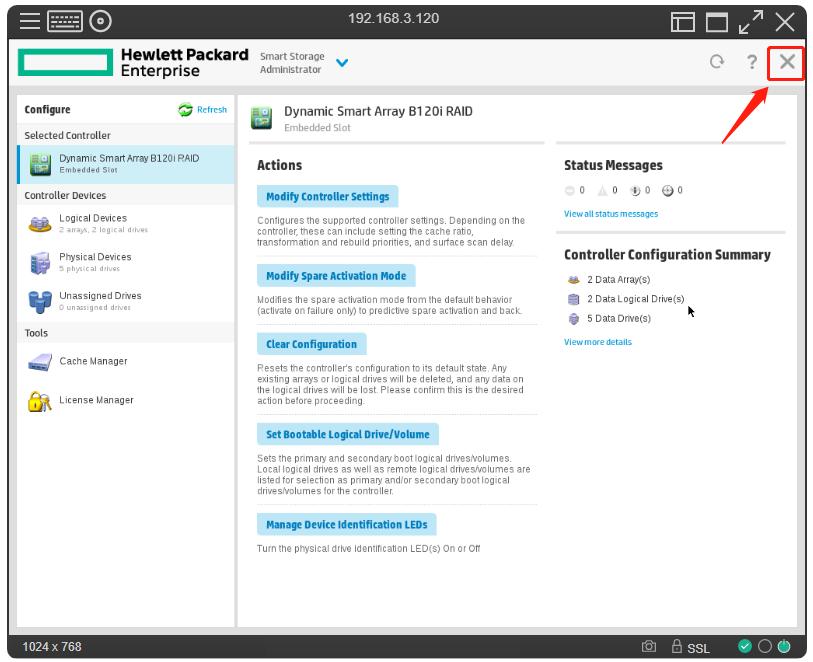This screenshot has width=813, height=662.
Task: Expand the Smart Storage Administrator dropdown
Action: point(342,63)
